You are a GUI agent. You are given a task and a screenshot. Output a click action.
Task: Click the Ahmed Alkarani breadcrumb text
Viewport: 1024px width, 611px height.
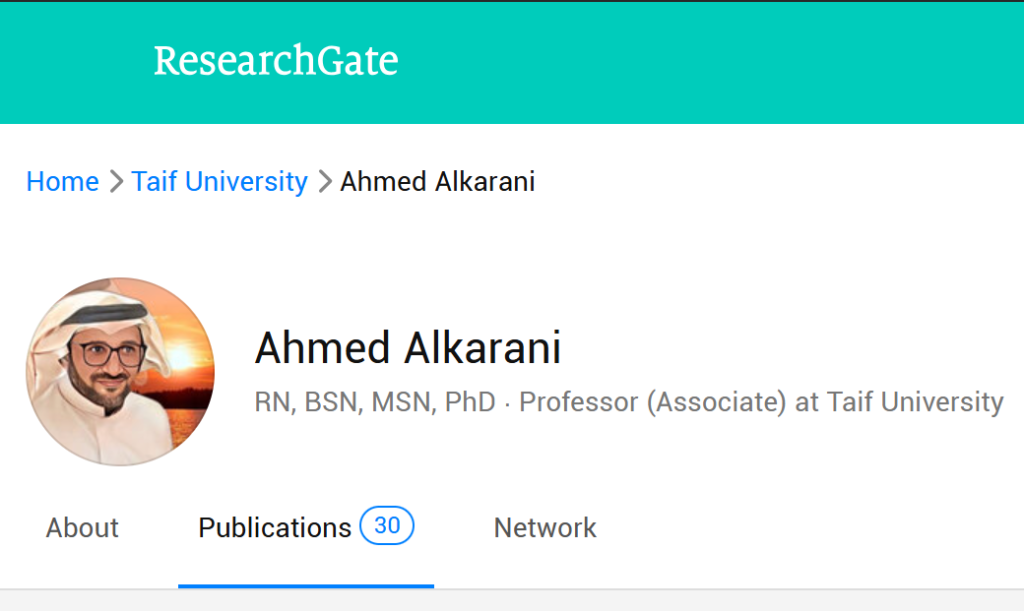(x=437, y=182)
